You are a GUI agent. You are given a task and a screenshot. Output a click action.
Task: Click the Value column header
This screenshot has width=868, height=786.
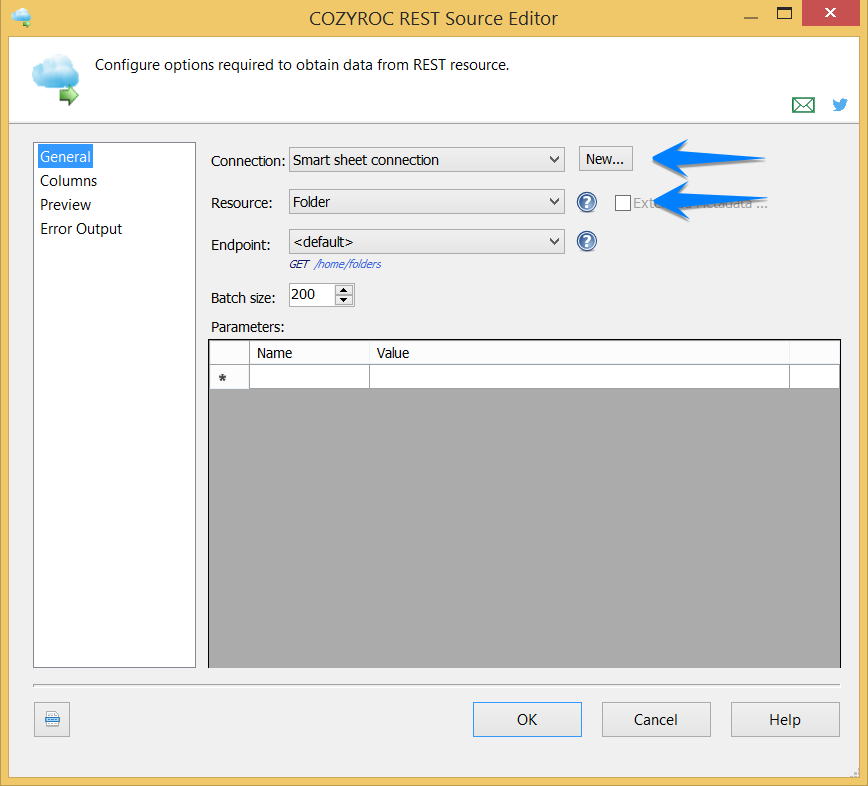click(579, 353)
